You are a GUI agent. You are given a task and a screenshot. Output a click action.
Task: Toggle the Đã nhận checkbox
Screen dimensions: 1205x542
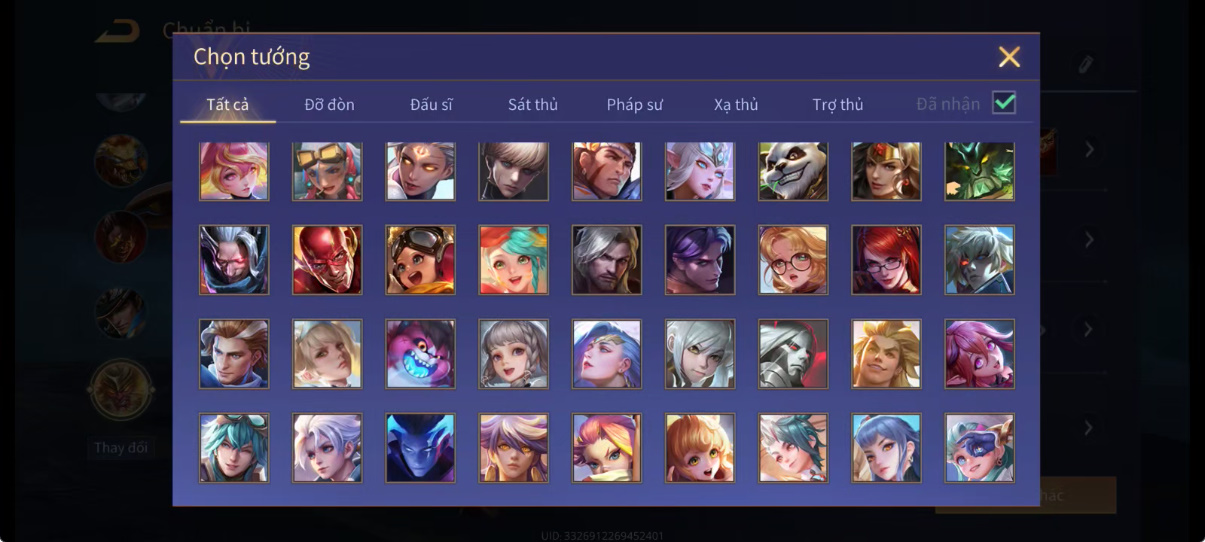(x=1004, y=103)
